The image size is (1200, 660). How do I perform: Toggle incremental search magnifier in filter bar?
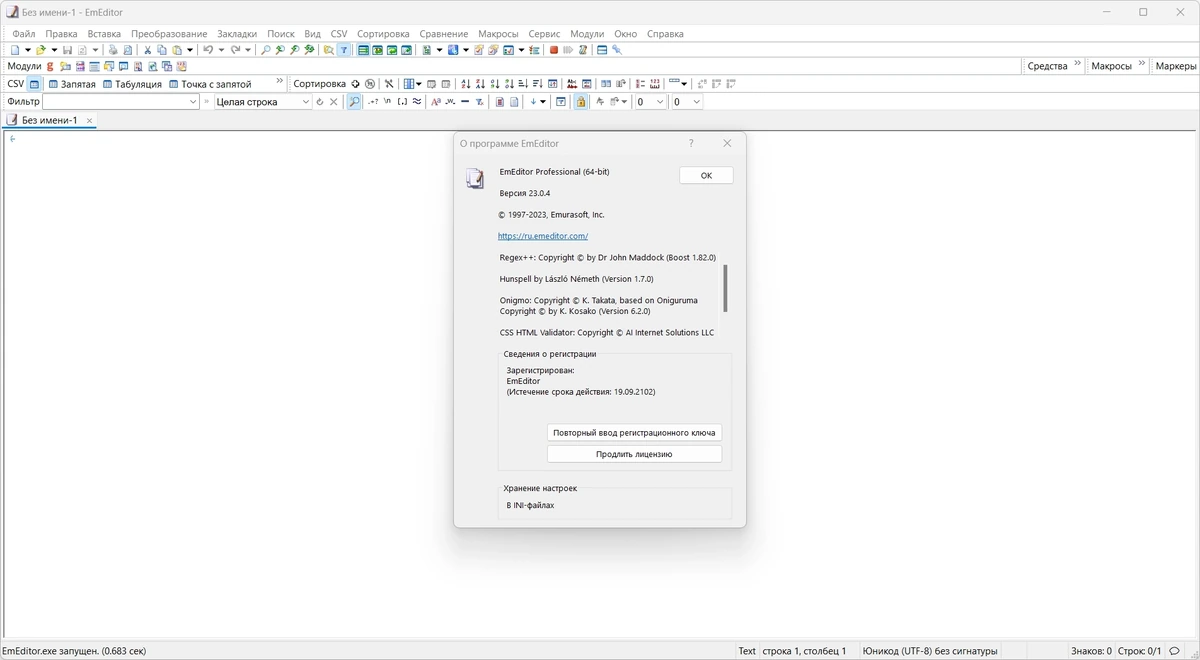pyautogui.click(x=354, y=102)
